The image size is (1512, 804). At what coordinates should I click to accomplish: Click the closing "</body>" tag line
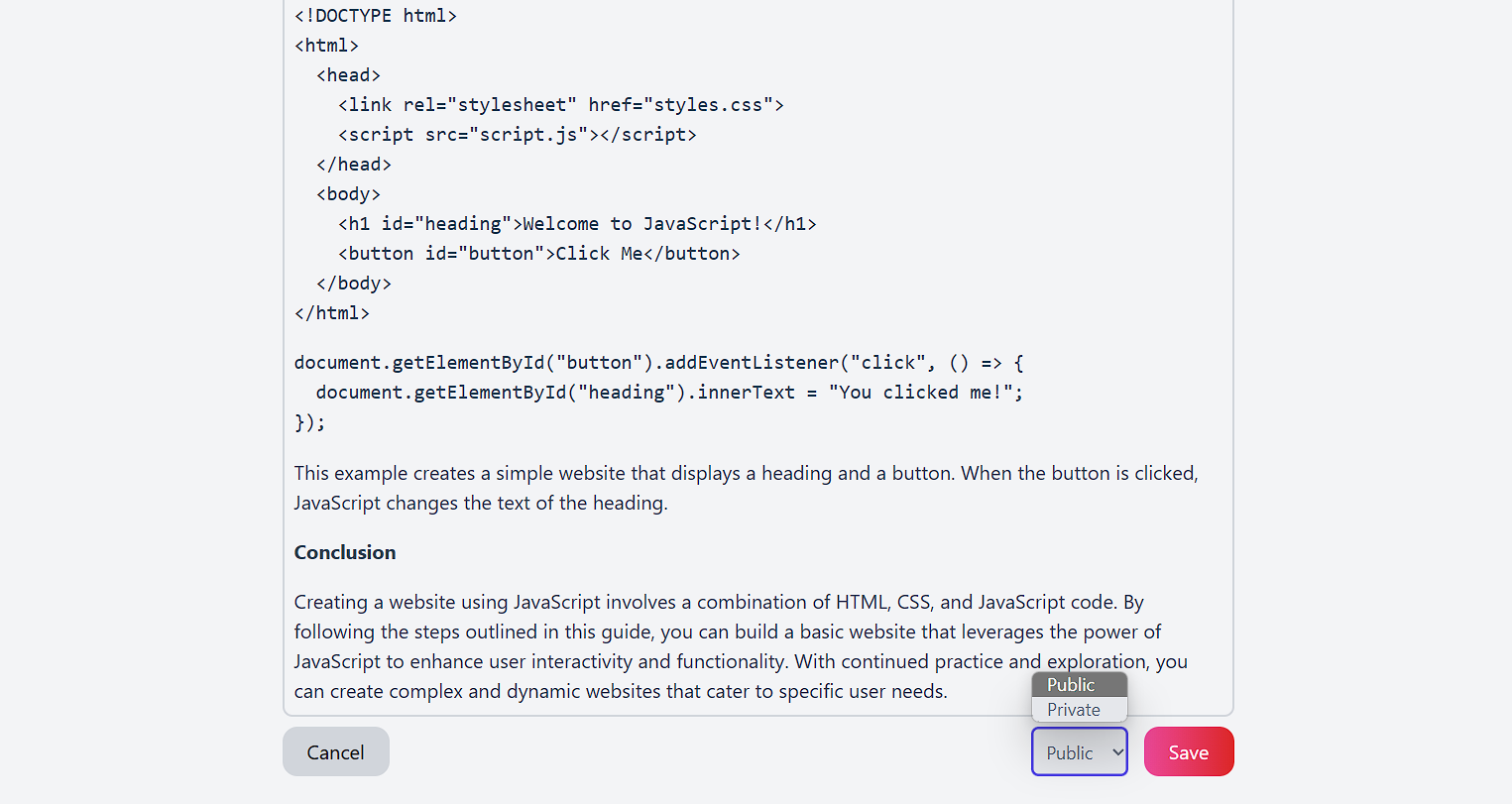pyautogui.click(x=354, y=284)
